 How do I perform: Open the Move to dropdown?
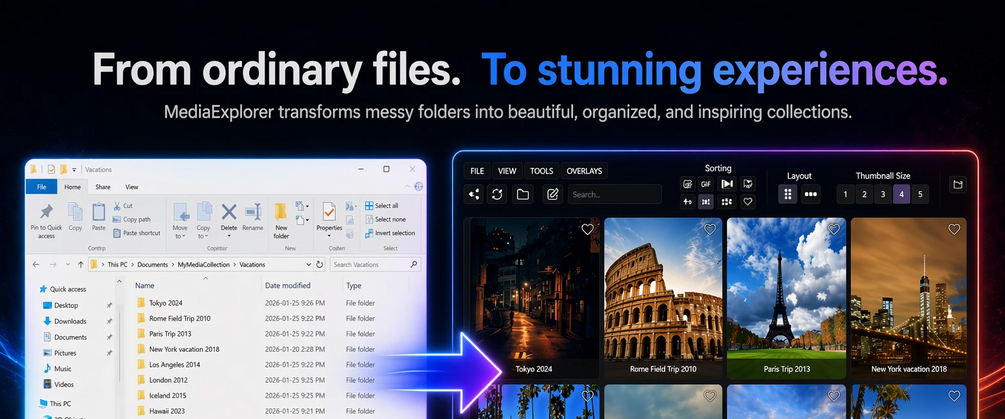[180, 220]
